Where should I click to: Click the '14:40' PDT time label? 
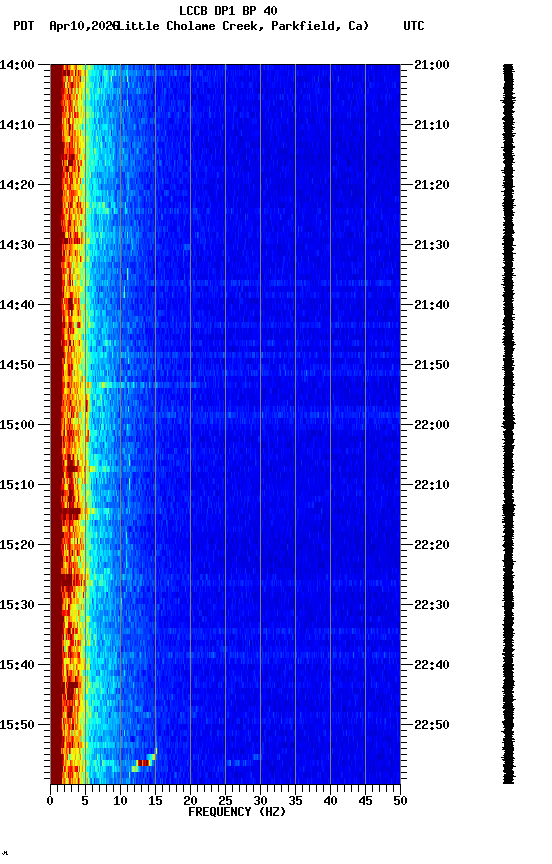coord(17,305)
